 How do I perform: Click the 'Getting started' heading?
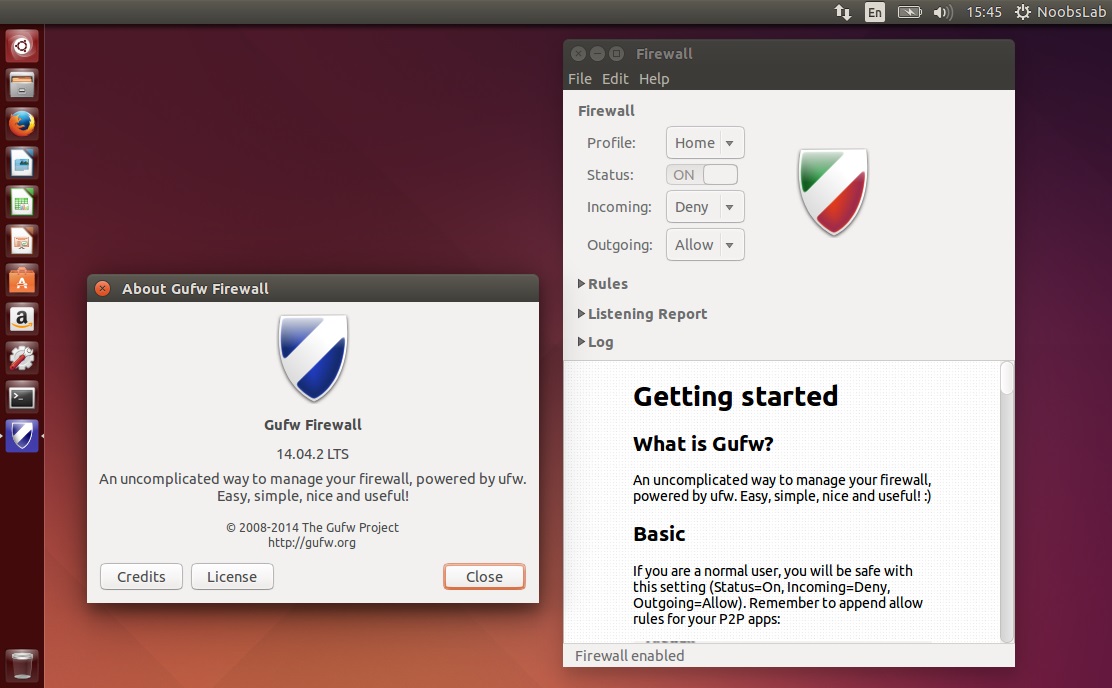pyautogui.click(x=735, y=396)
